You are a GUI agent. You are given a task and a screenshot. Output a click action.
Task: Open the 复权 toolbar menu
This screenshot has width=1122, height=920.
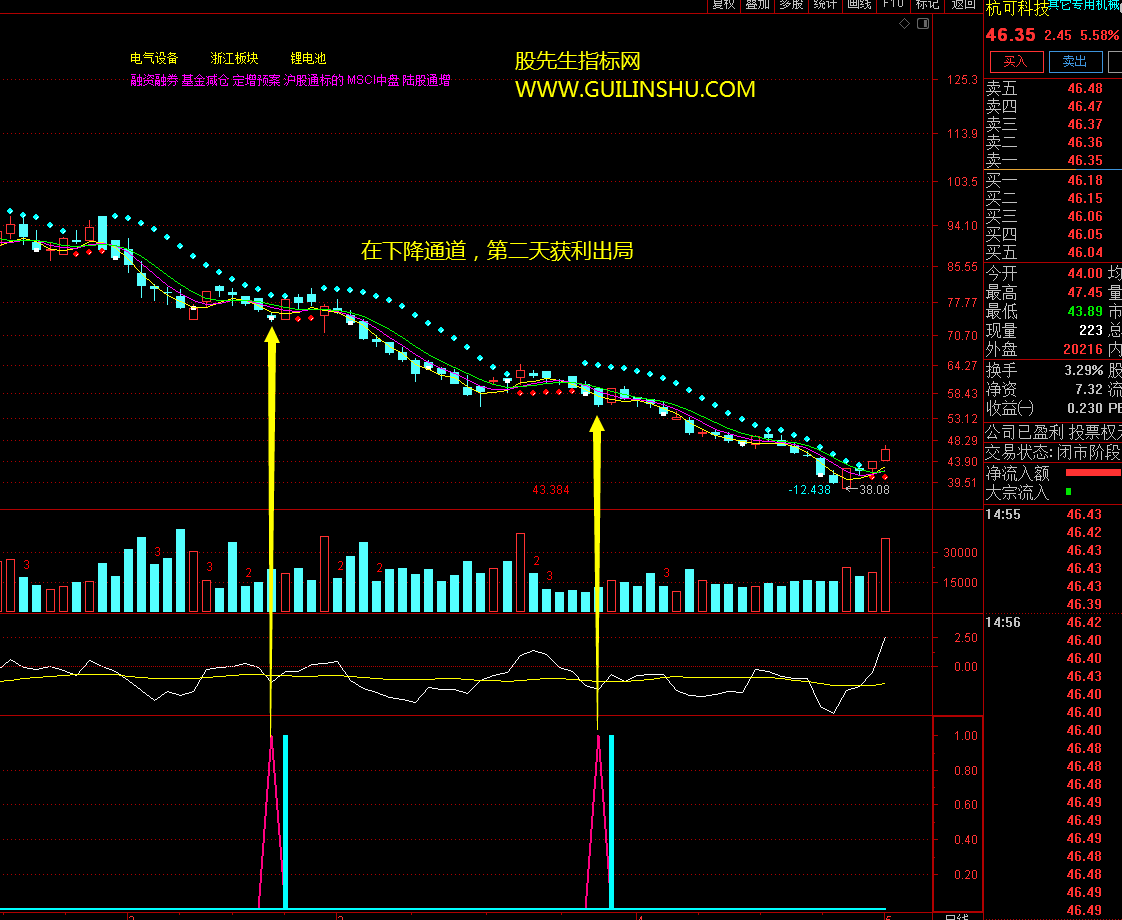click(723, 5)
